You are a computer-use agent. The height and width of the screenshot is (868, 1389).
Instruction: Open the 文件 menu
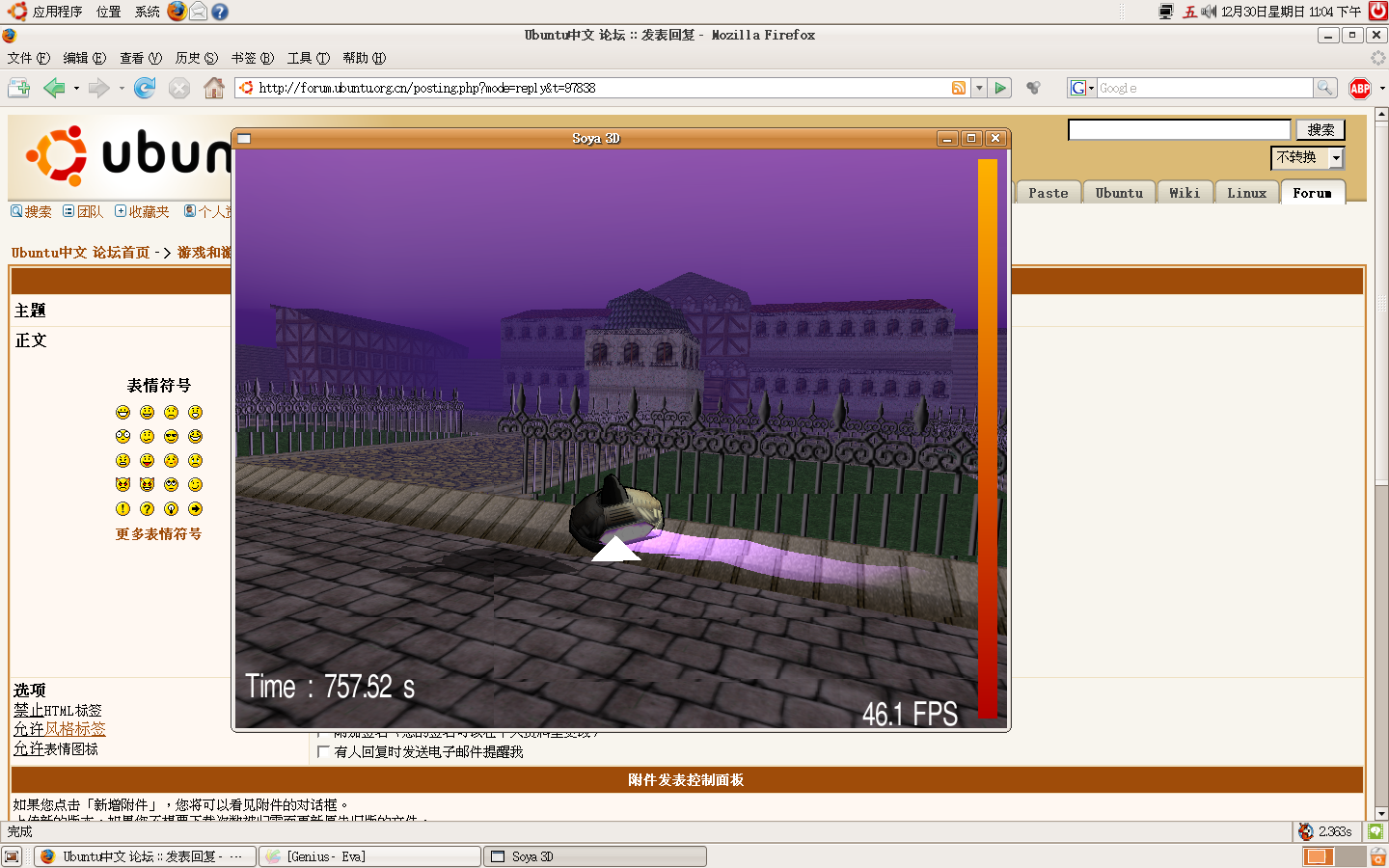tap(28, 58)
